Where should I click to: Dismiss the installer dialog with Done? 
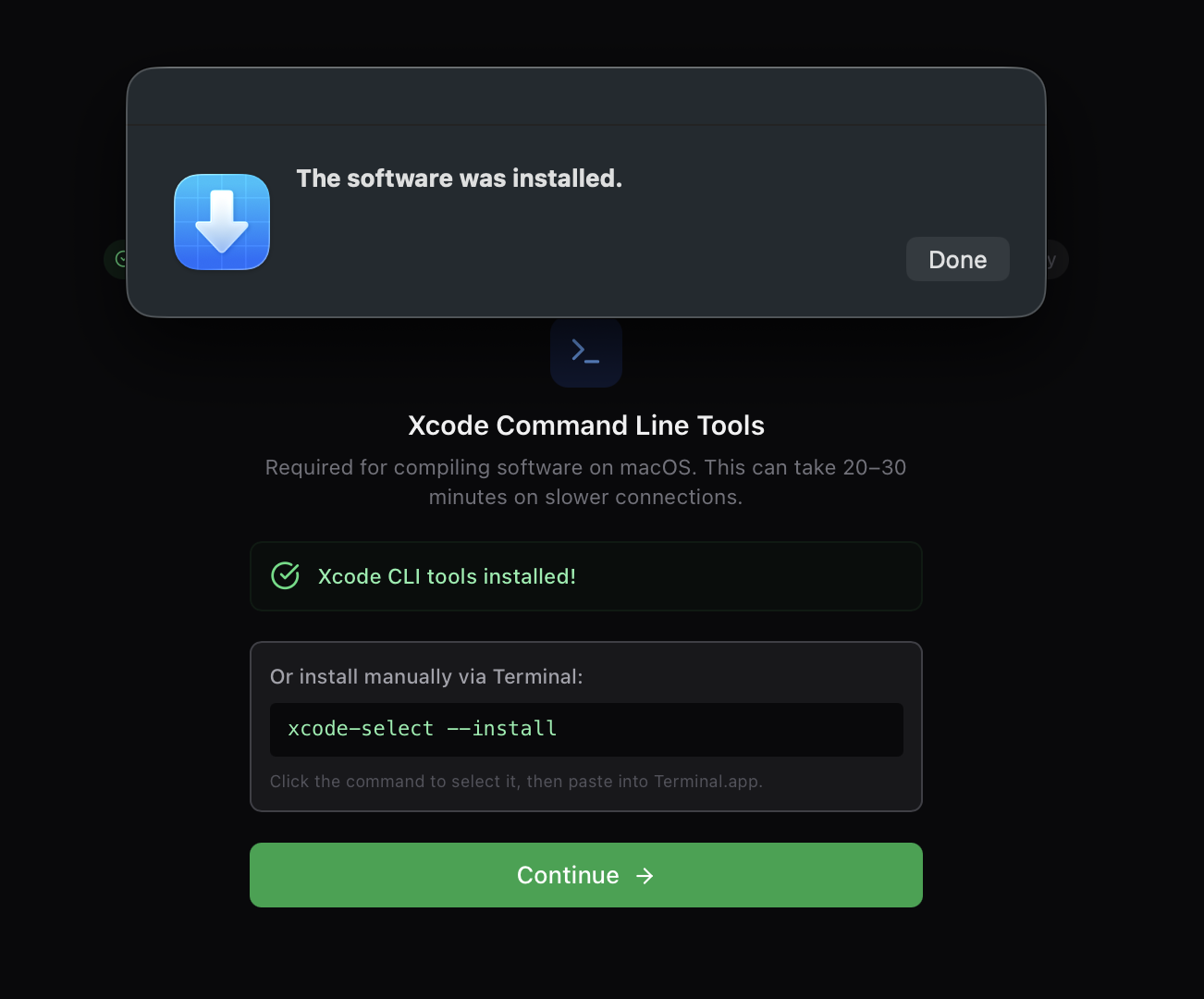coord(957,259)
